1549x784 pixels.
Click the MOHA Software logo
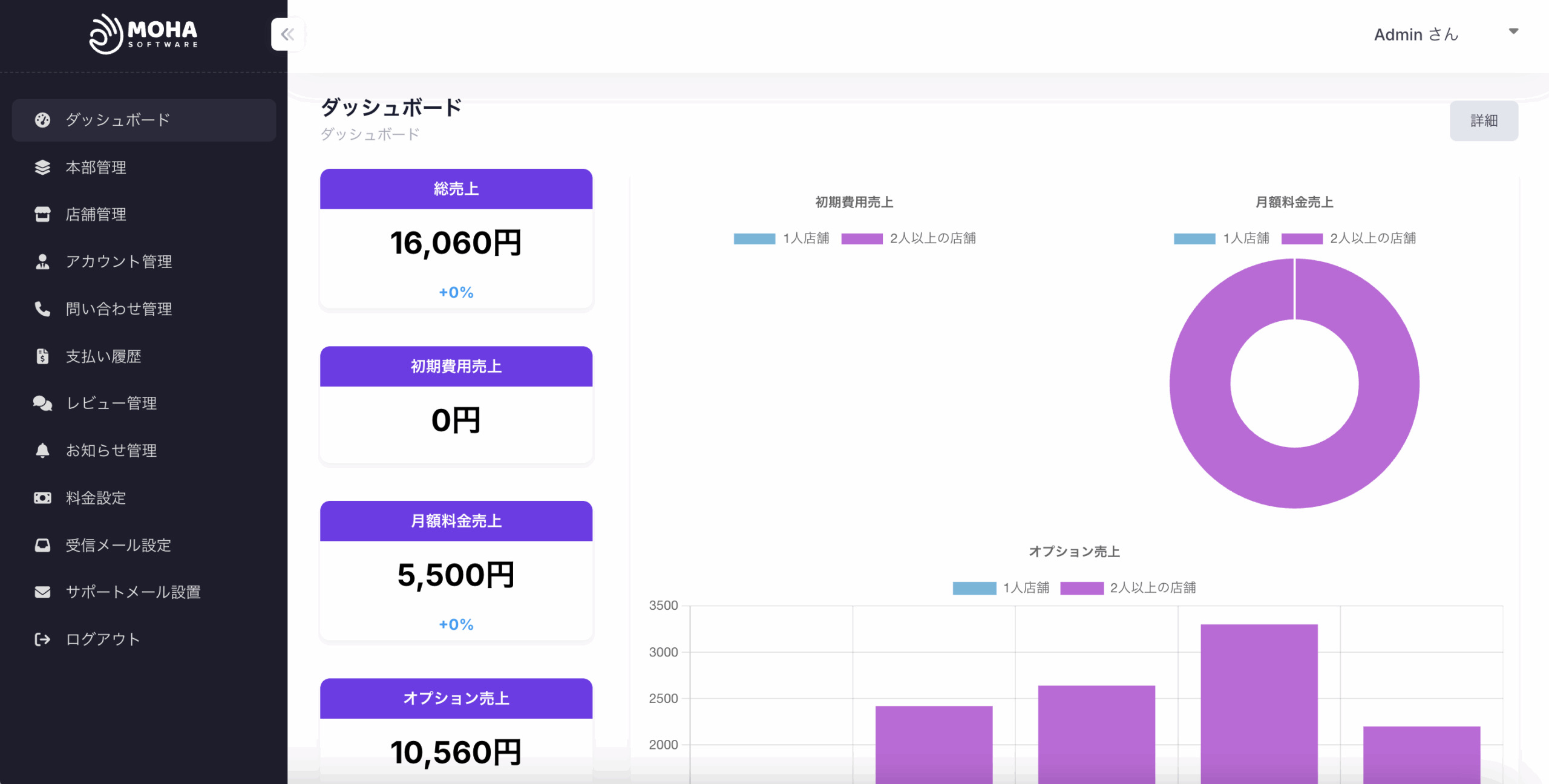[144, 34]
